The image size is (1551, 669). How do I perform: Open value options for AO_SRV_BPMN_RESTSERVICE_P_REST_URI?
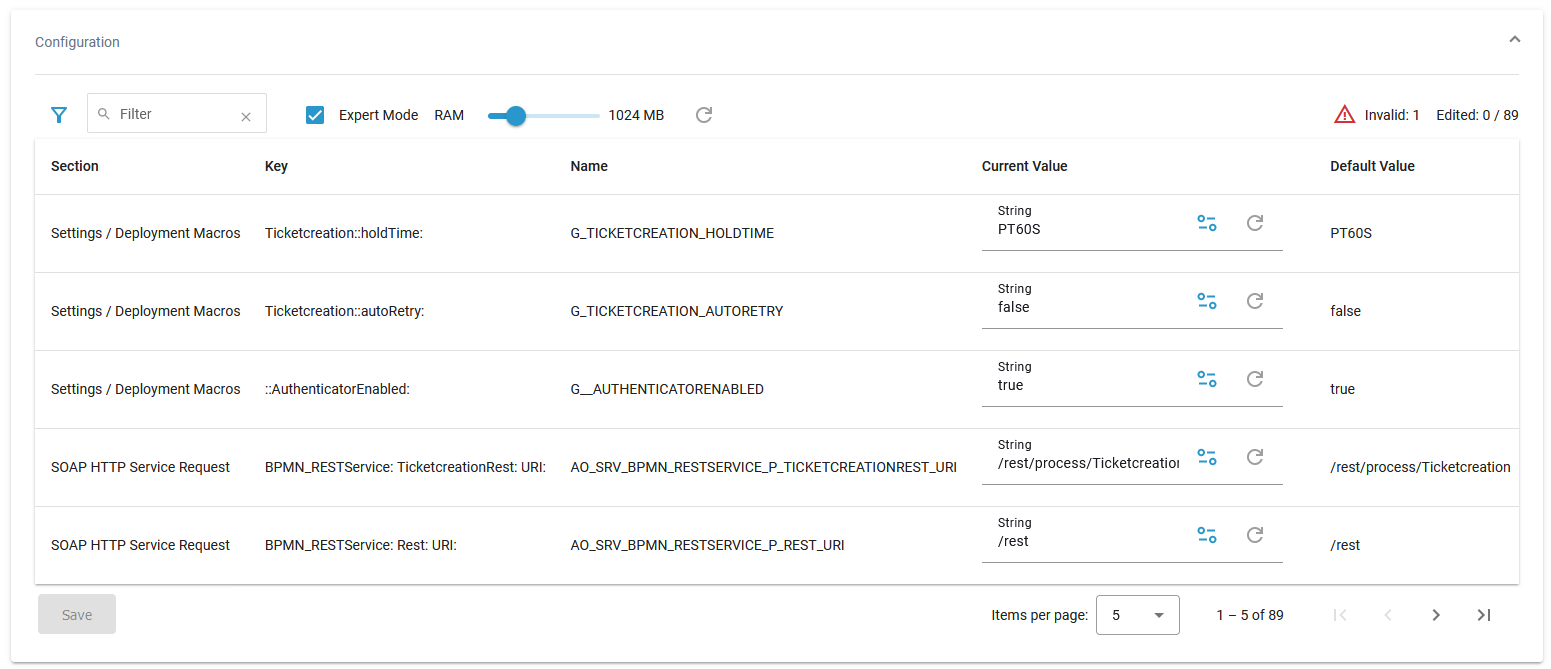pyautogui.click(x=1206, y=534)
